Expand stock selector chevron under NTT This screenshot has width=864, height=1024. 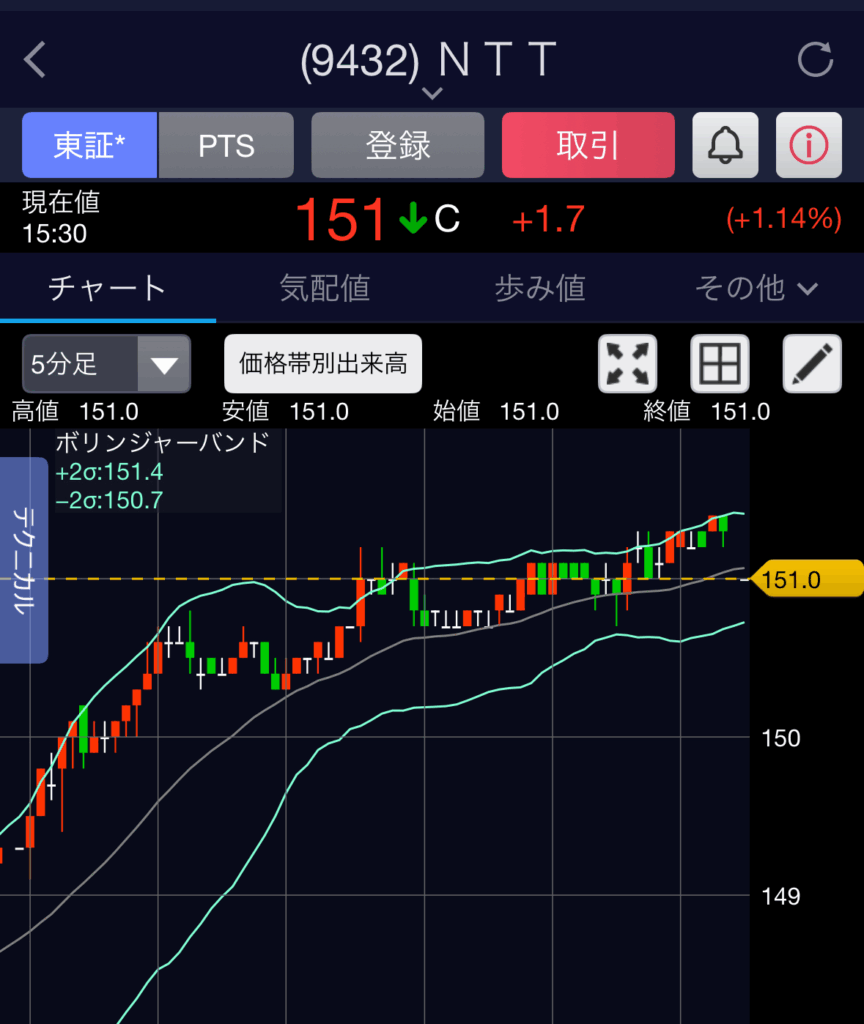pyautogui.click(x=432, y=94)
